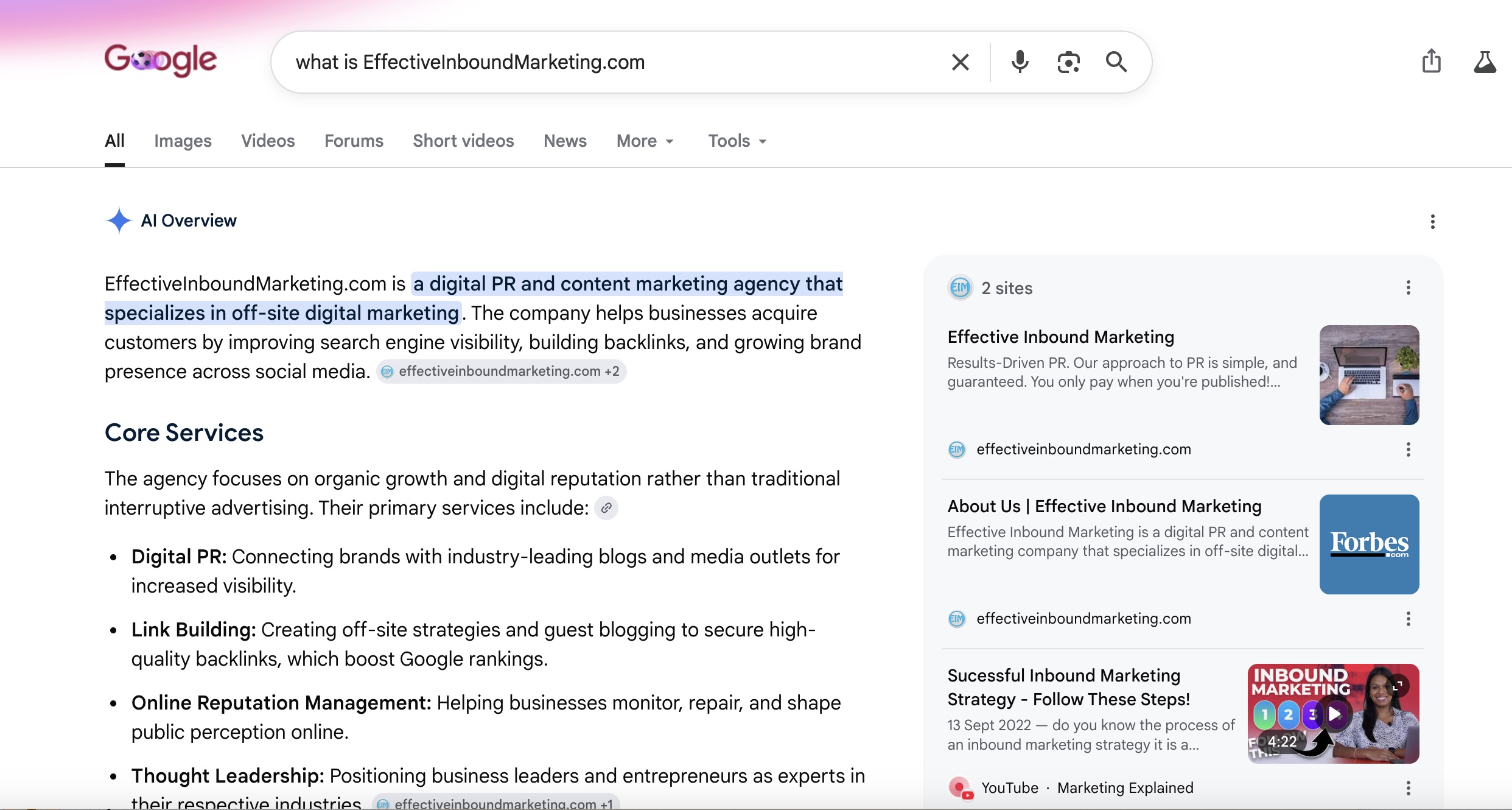The image size is (1512, 810).
Task: Submit search with magnifying glass icon
Action: 1116,62
